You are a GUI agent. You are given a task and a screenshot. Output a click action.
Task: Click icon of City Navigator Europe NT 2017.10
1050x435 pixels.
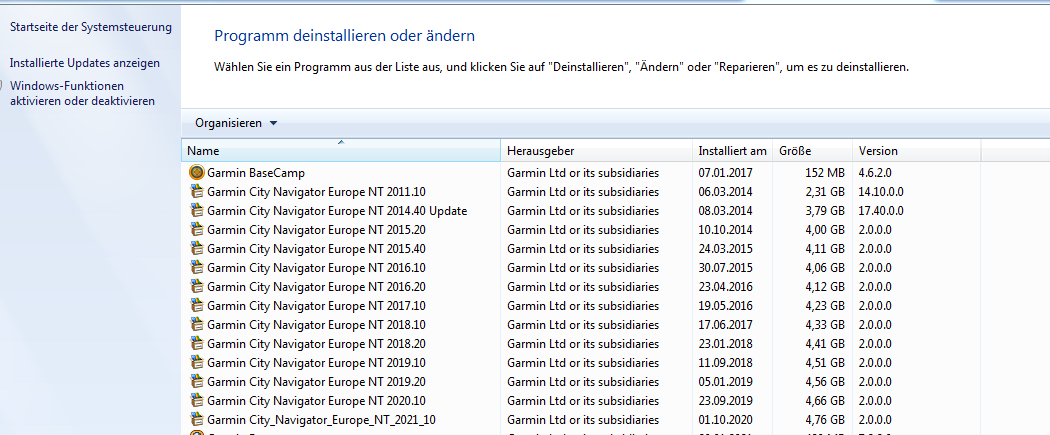(196, 306)
